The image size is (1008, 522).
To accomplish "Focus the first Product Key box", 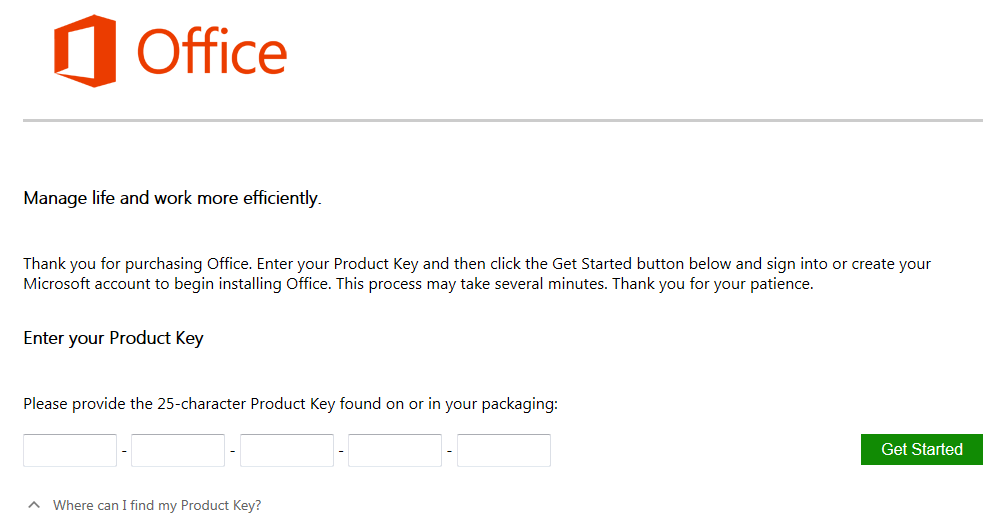I will tap(70, 450).
